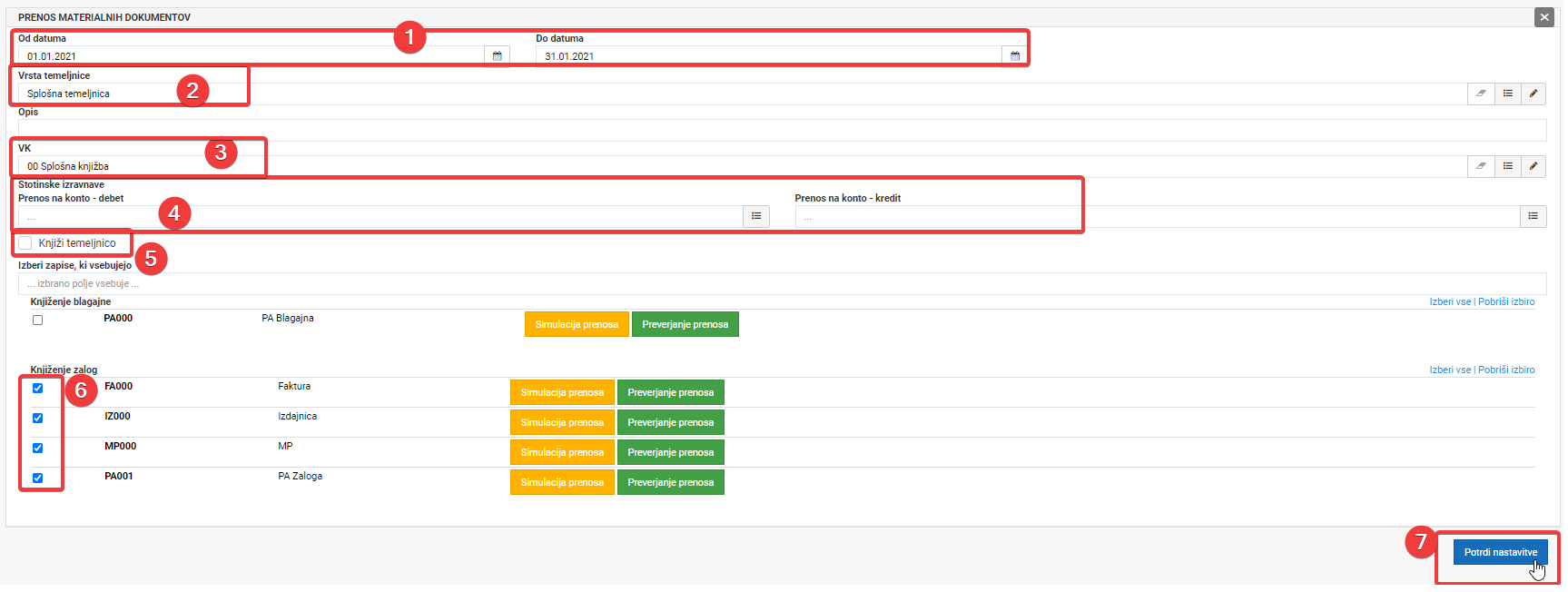This screenshot has width=1568, height=592.
Task: Click the Izberi zapise filter field
Action: pos(783,283)
